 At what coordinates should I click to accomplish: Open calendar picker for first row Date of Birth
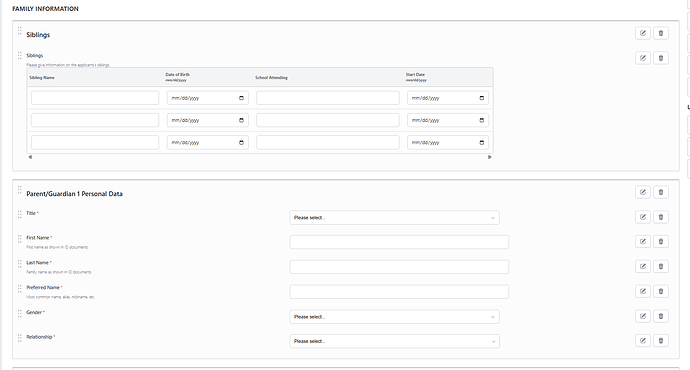241,98
